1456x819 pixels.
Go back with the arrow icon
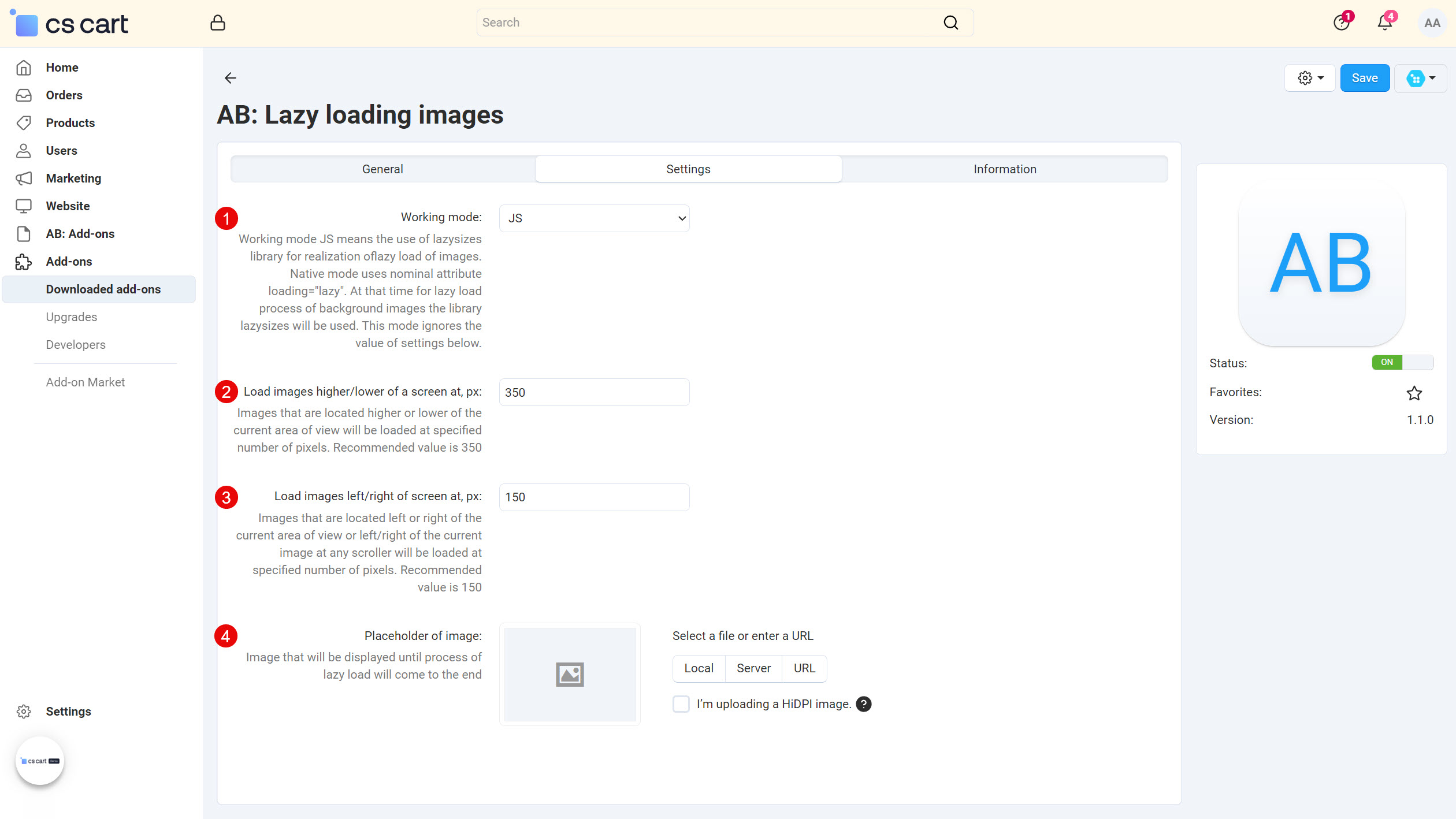point(231,78)
